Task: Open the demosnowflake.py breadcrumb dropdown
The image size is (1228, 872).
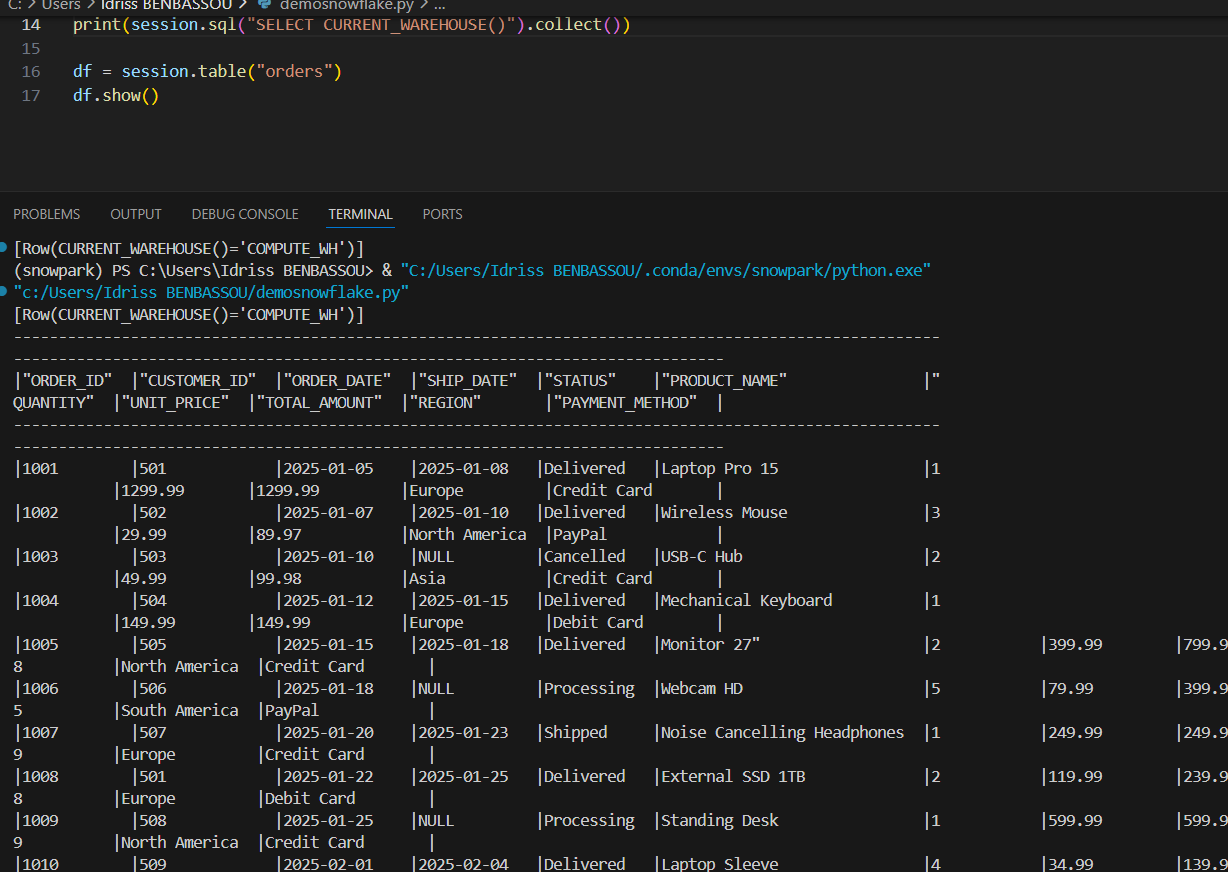Action: pyautogui.click(x=346, y=5)
